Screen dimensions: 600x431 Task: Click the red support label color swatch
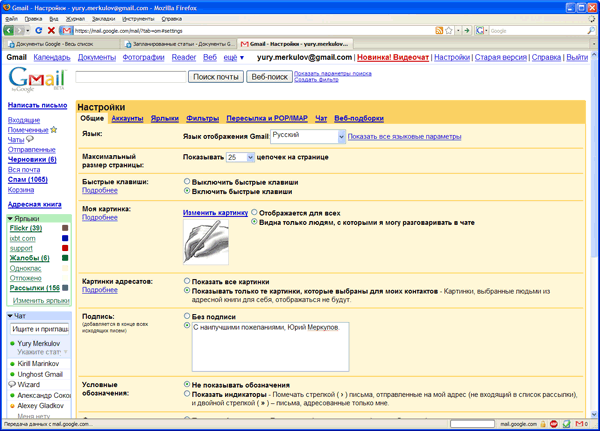[65, 248]
